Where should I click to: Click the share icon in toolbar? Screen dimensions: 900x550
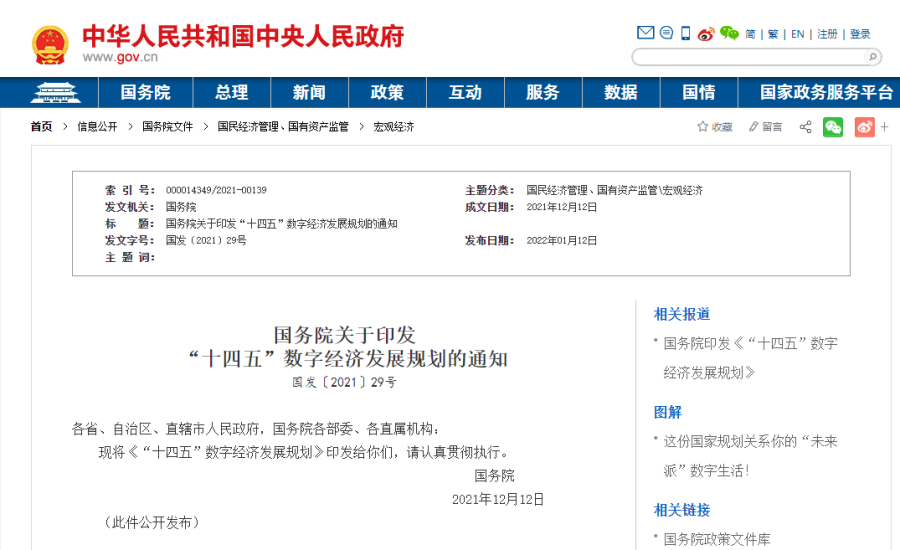[805, 127]
